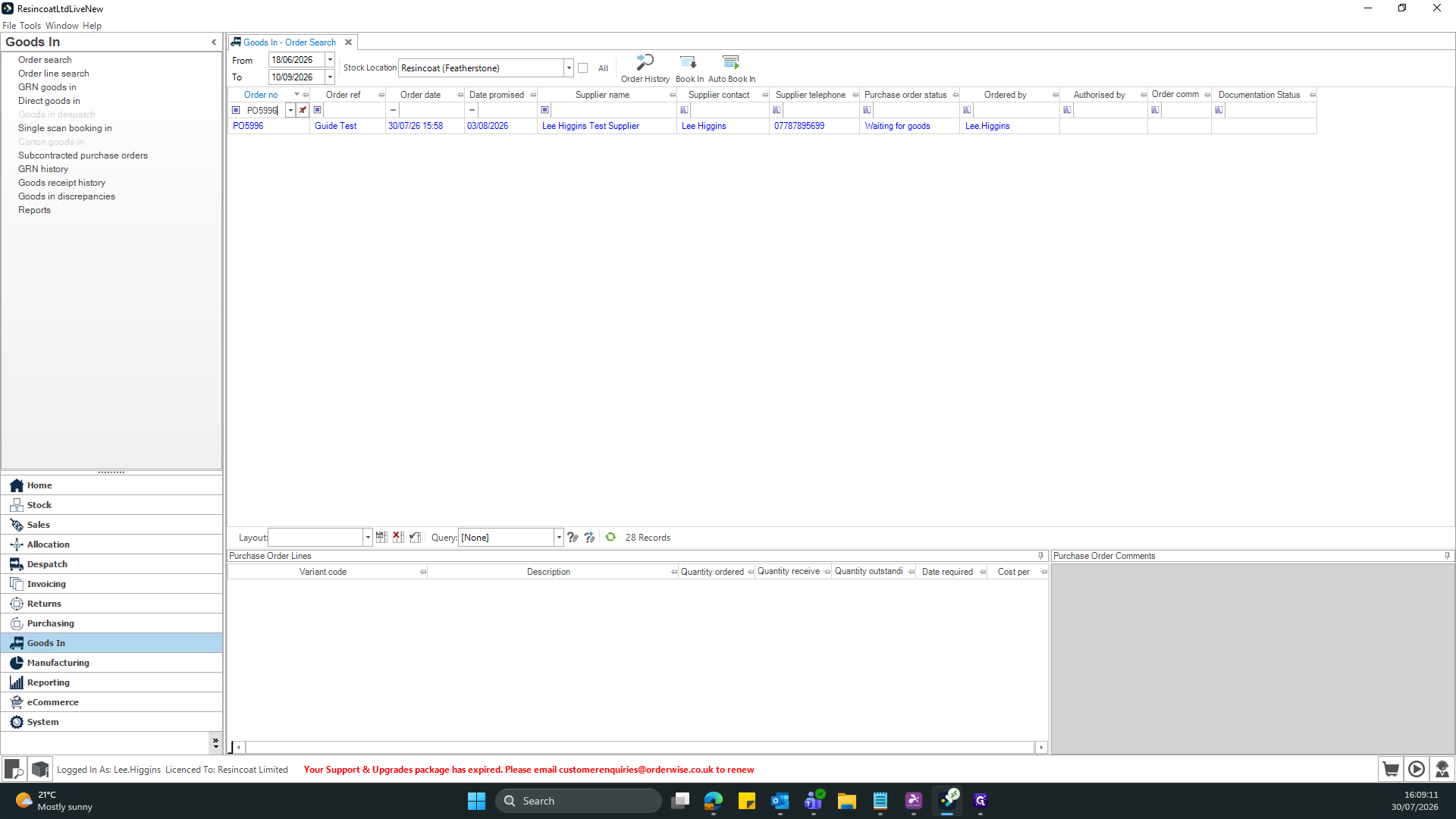Go to the Stock module

pos(111,505)
